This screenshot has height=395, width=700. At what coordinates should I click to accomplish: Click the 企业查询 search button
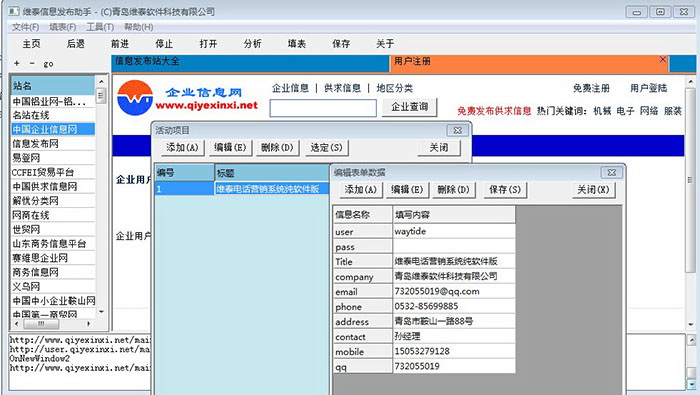click(x=409, y=107)
